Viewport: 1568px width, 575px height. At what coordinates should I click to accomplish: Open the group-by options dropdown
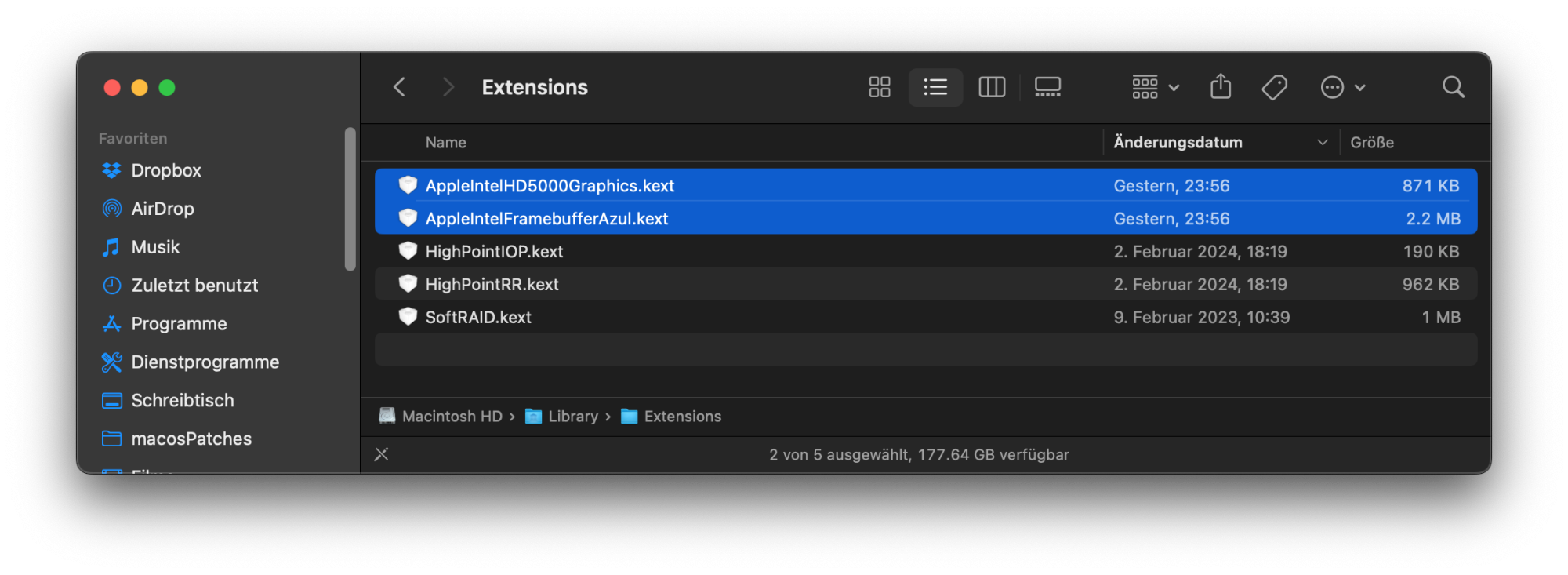click(x=1156, y=87)
